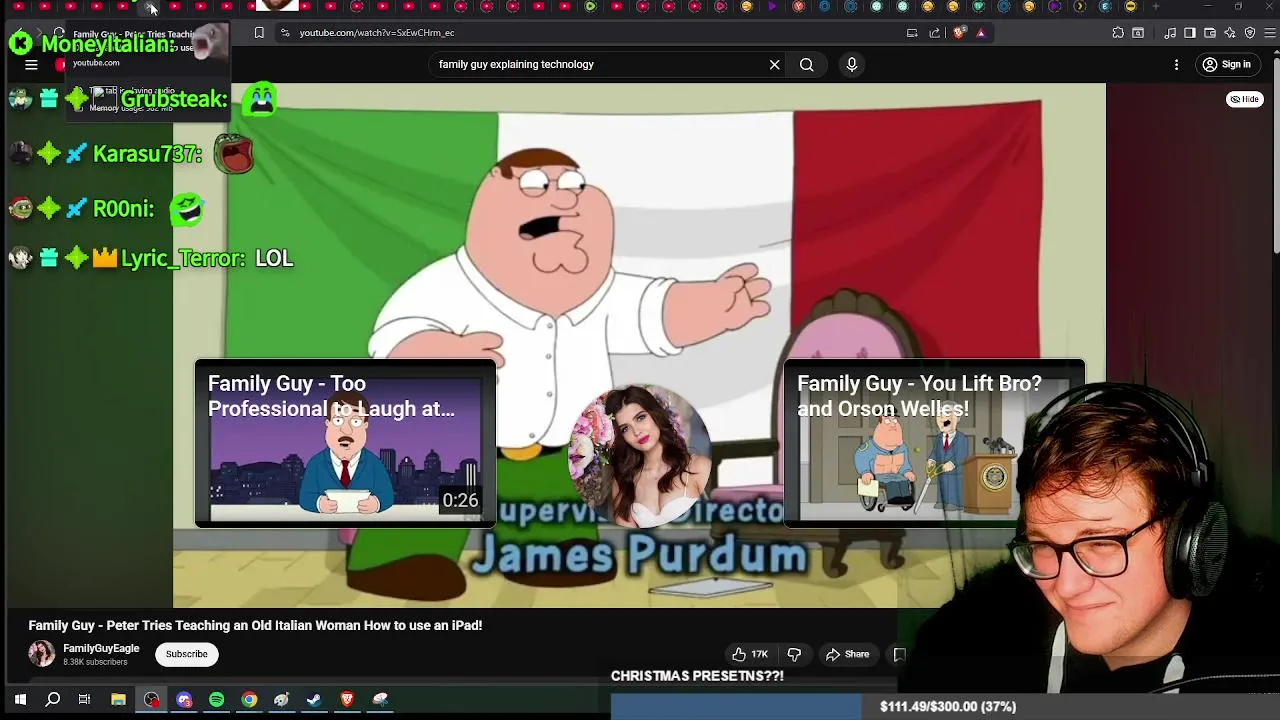Open the Brave Wallet icon
Image resolution: width=1280 pixels, height=720 pixels.
click(x=1210, y=33)
